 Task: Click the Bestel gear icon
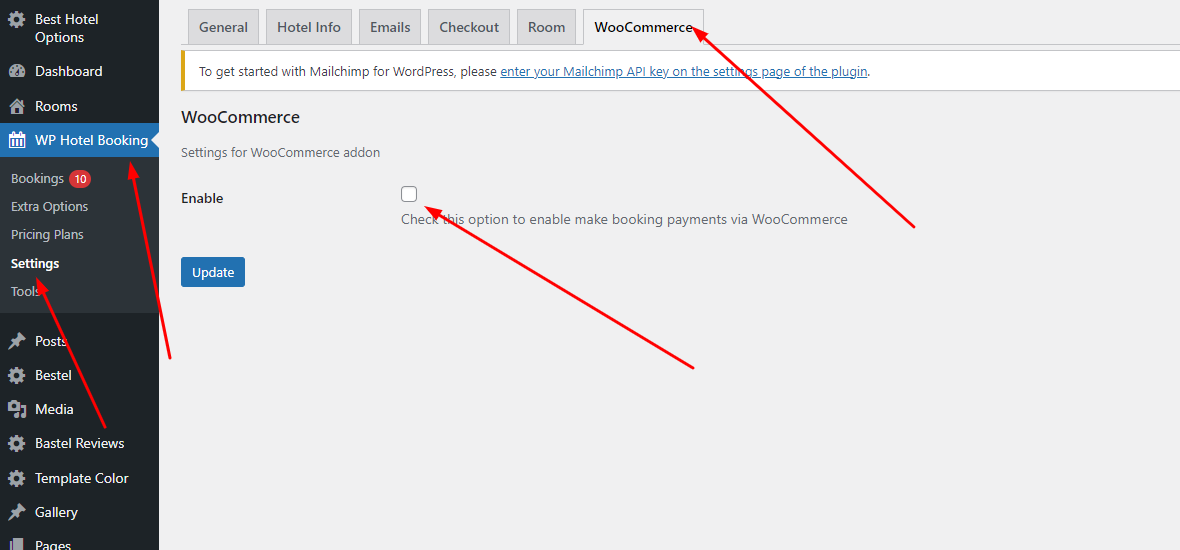tap(17, 375)
